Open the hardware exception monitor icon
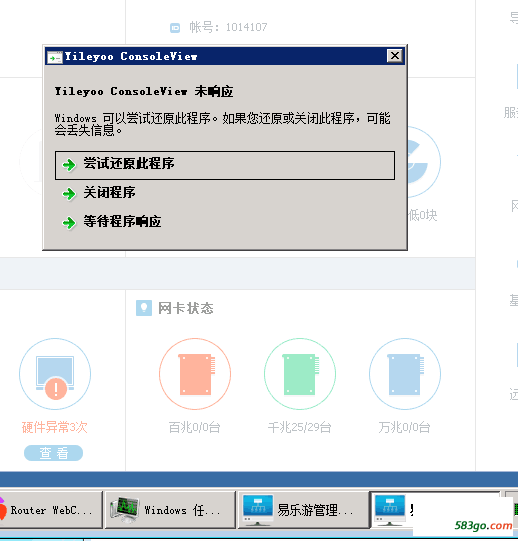 (55, 374)
